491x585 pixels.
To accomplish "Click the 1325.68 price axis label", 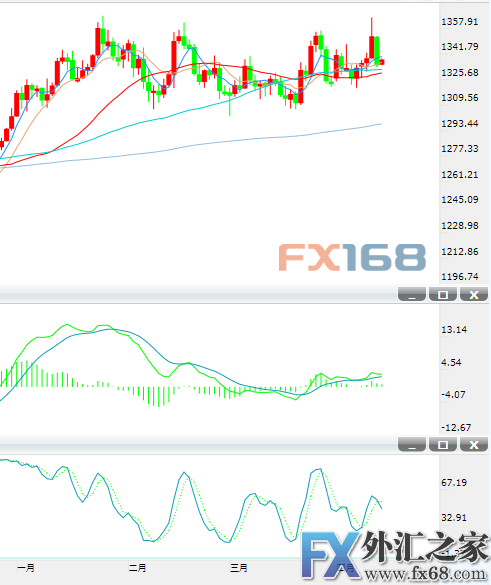I will tap(460, 72).
